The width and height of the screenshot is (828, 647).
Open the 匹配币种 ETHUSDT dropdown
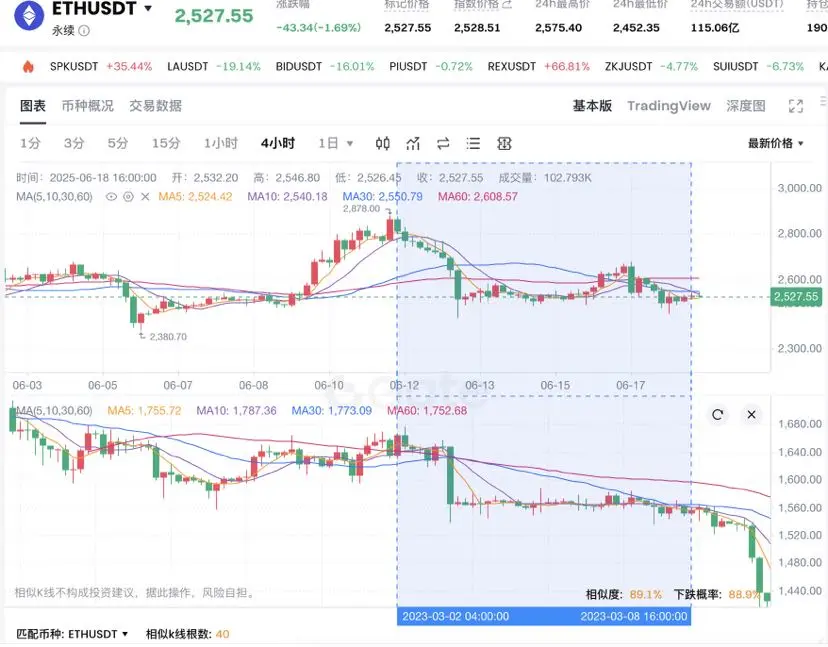pos(72,634)
